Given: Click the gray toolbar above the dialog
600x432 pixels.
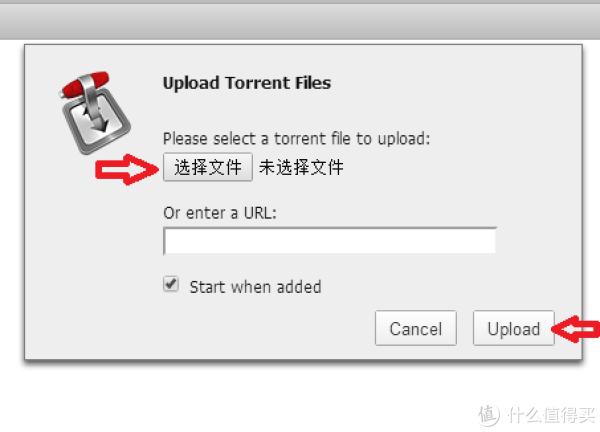Looking at the screenshot, I should pos(300,21).
